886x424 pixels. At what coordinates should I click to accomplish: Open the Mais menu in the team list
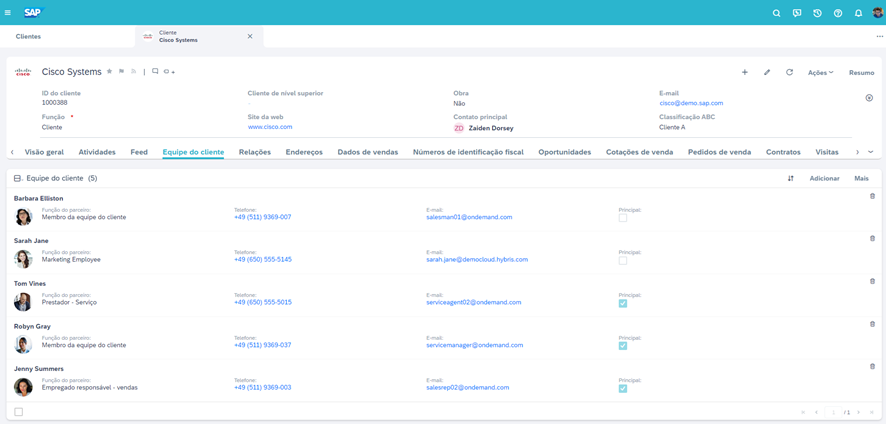[862, 178]
